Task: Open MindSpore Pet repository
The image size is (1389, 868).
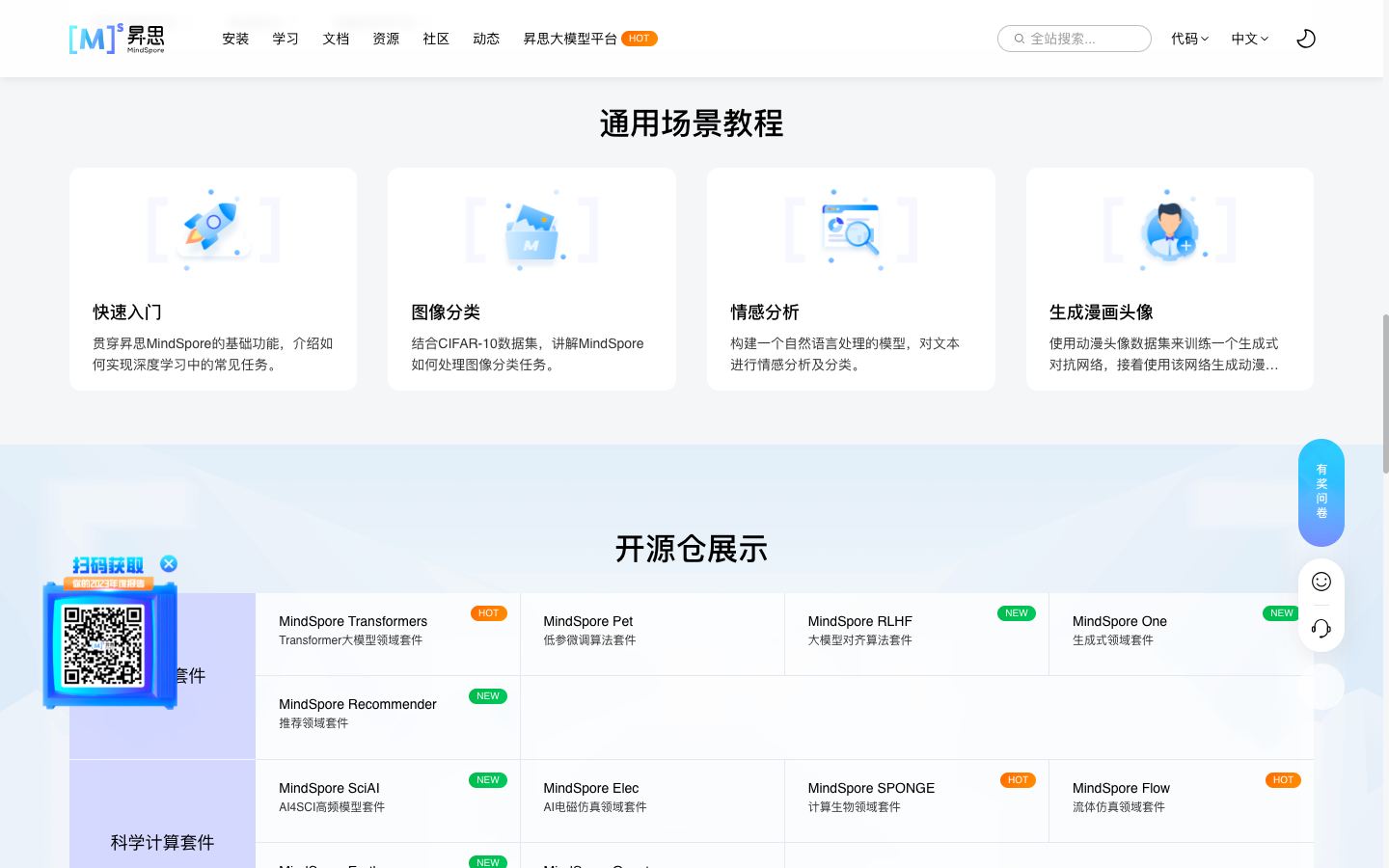Action: coord(588,621)
